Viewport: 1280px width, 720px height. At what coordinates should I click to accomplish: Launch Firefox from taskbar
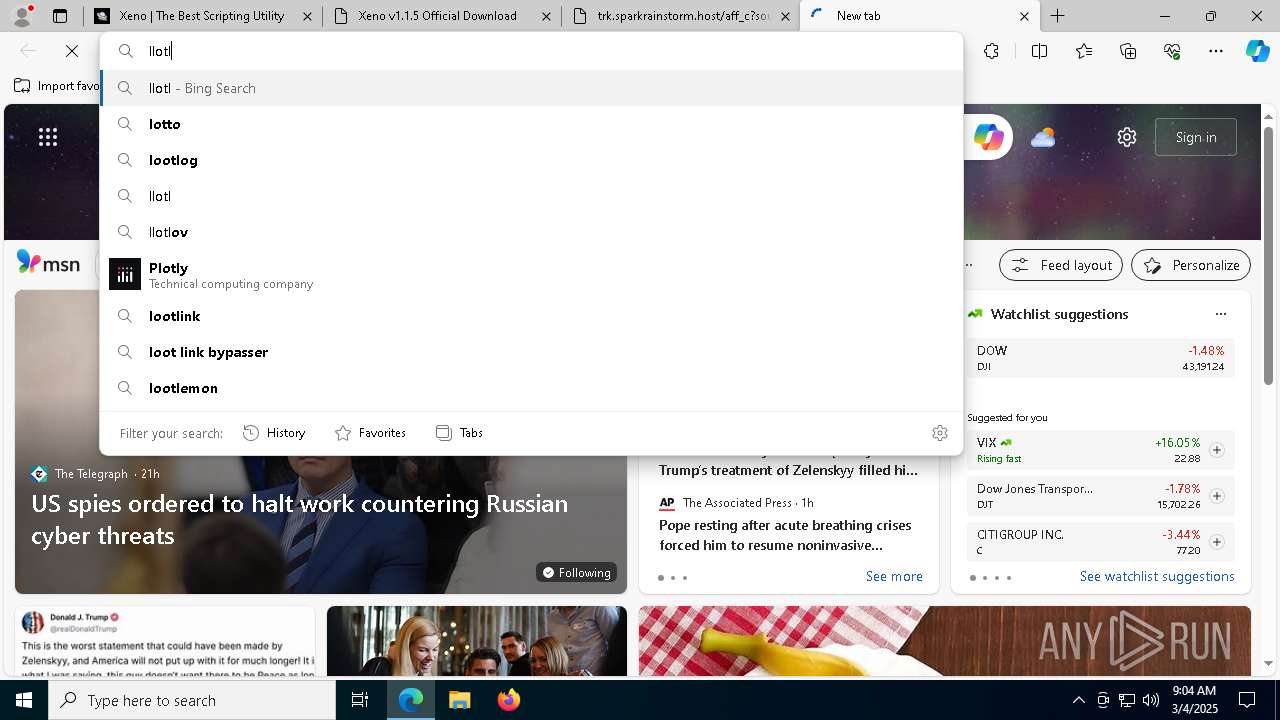pos(508,700)
